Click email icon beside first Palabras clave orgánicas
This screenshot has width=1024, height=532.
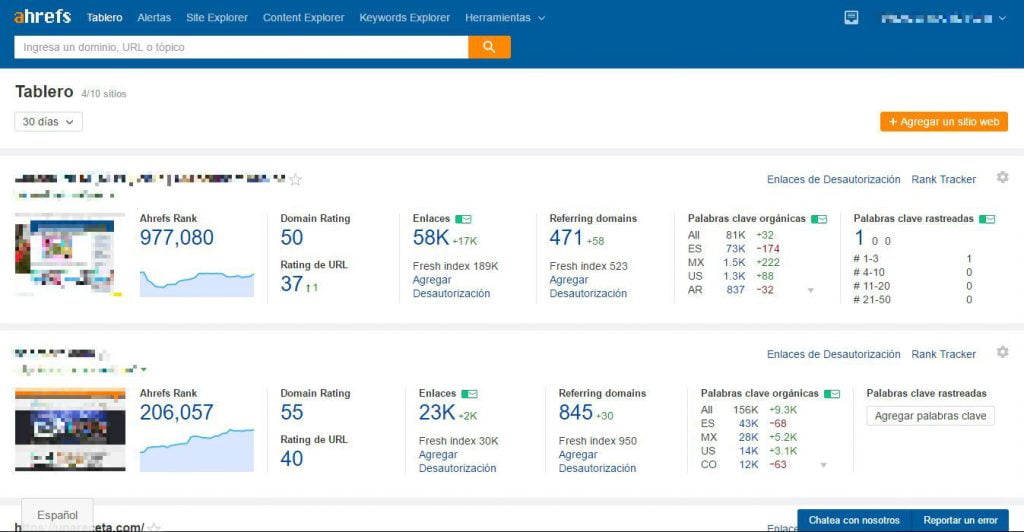coord(819,219)
